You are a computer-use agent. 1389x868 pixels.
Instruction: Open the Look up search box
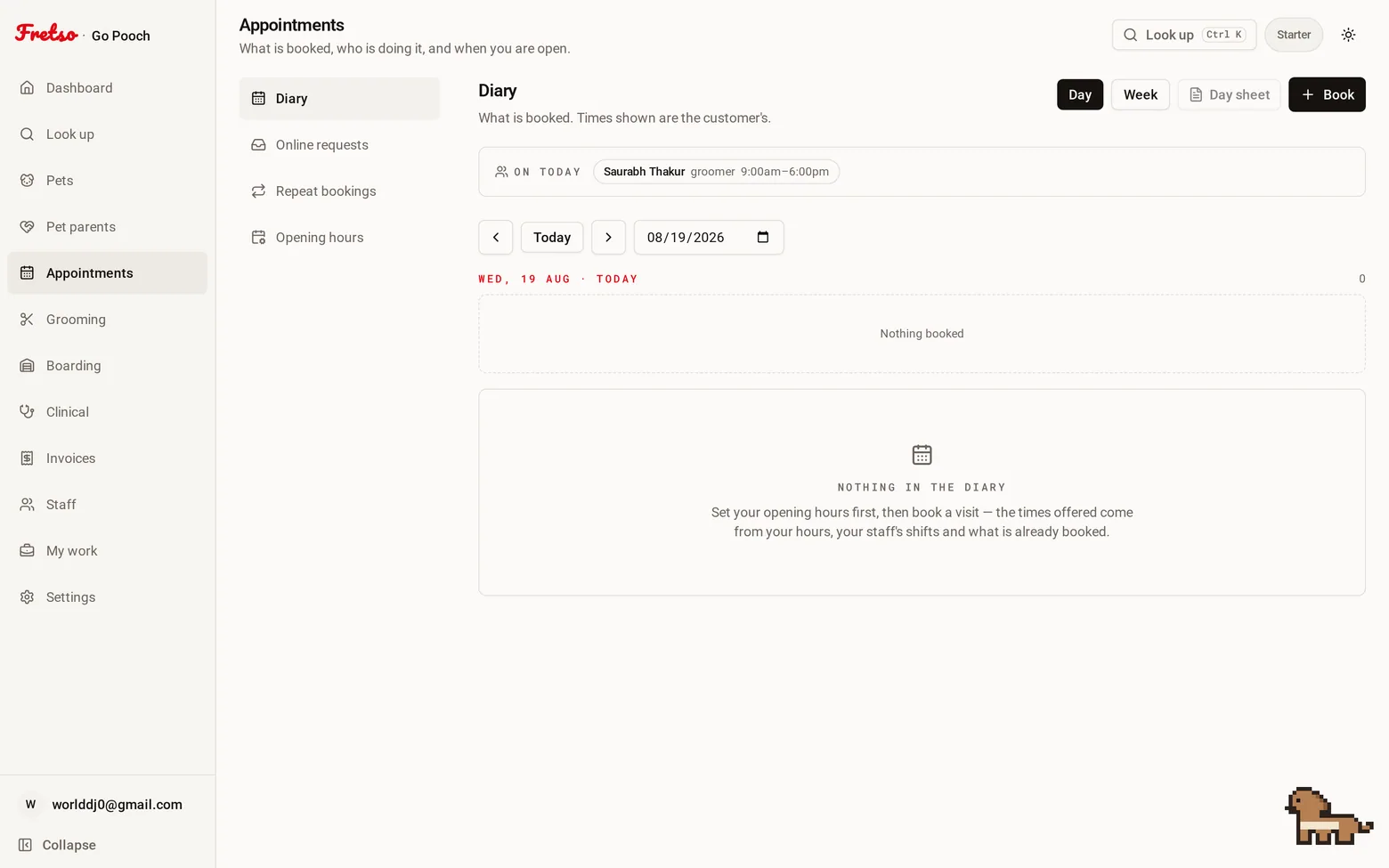(1184, 35)
